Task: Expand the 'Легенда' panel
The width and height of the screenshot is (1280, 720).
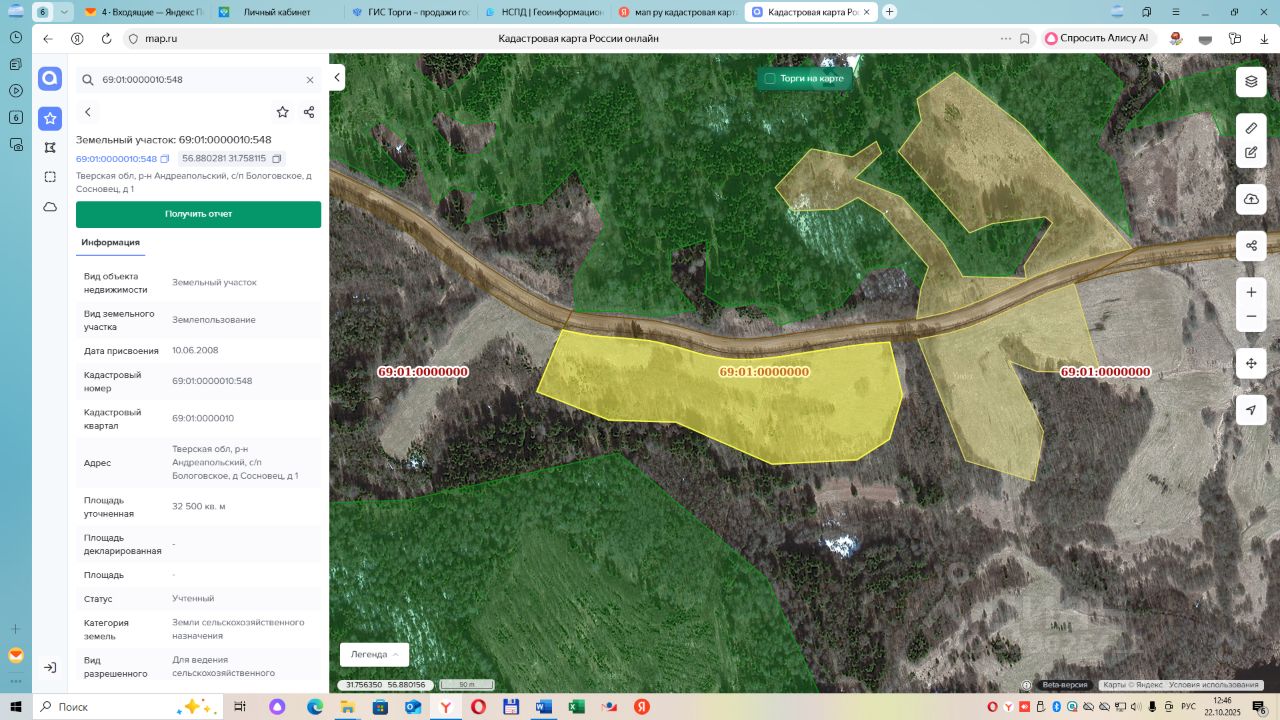Action: (375, 654)
